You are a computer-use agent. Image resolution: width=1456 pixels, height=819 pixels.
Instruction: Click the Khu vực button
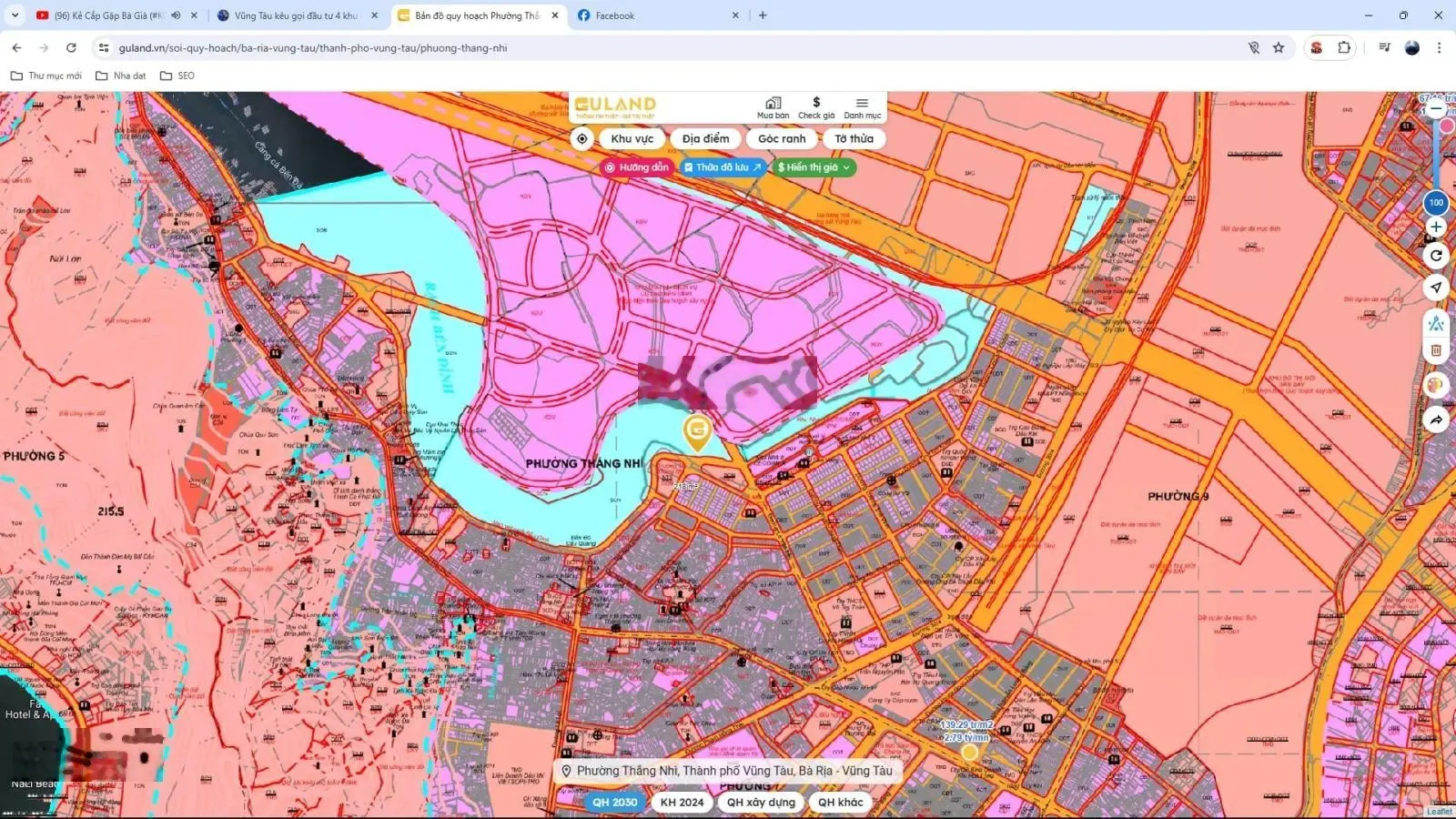tap(632, 139)
